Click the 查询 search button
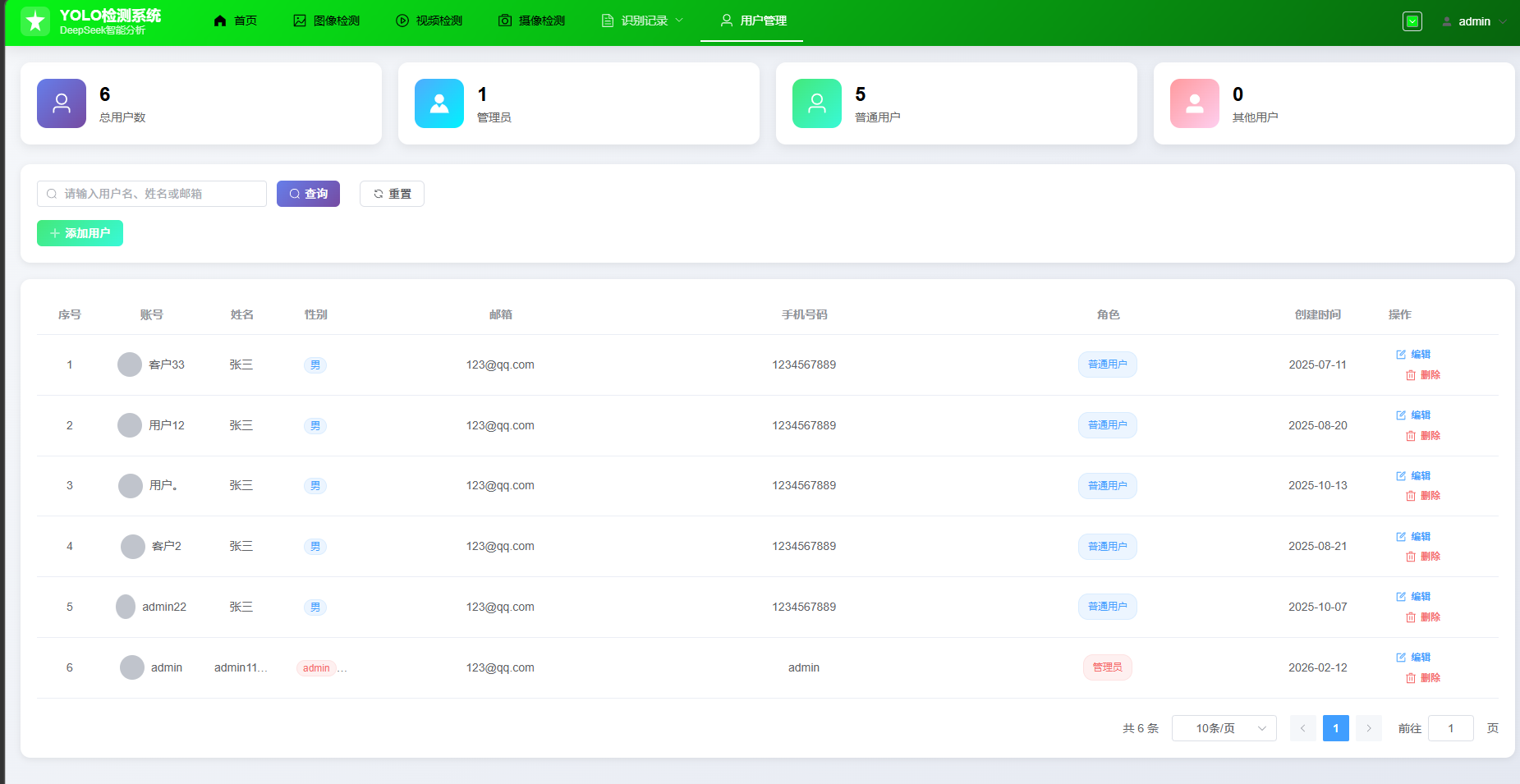 (x=308, y=194)
